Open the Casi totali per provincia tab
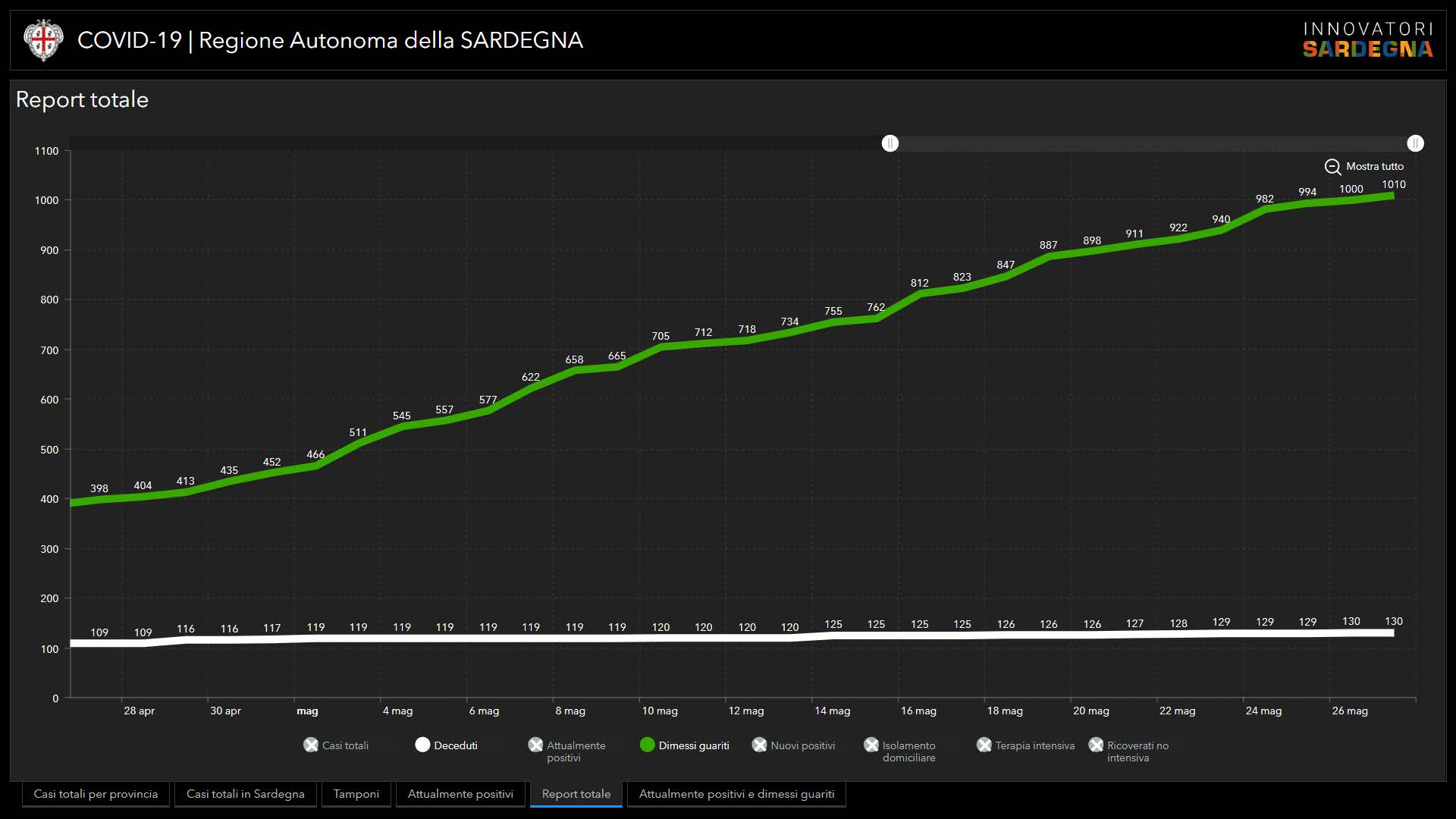The height and width of the screenshot is (819, 1456). tap(96, 794)
